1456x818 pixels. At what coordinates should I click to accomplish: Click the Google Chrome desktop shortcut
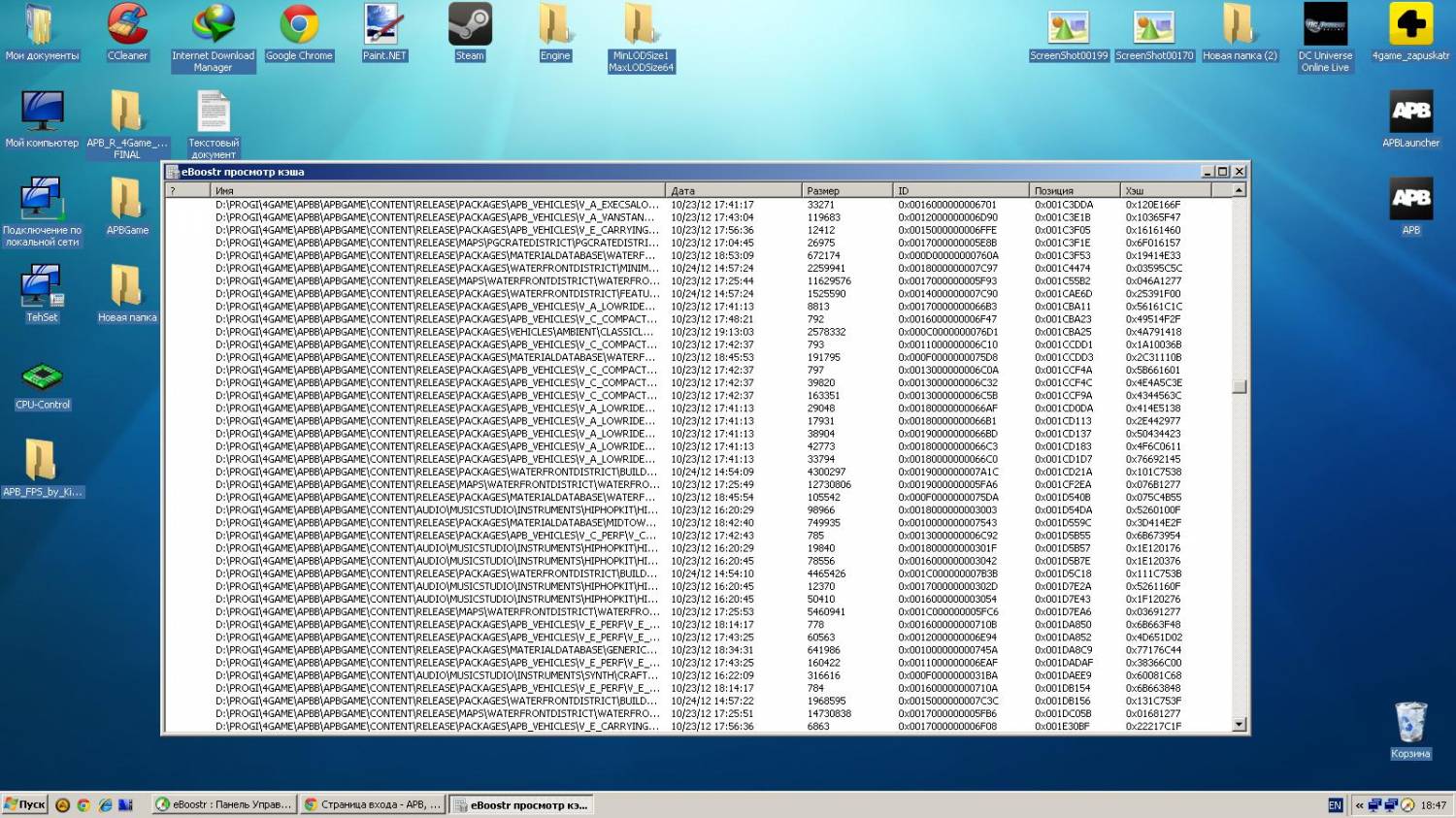coord(299,27)
